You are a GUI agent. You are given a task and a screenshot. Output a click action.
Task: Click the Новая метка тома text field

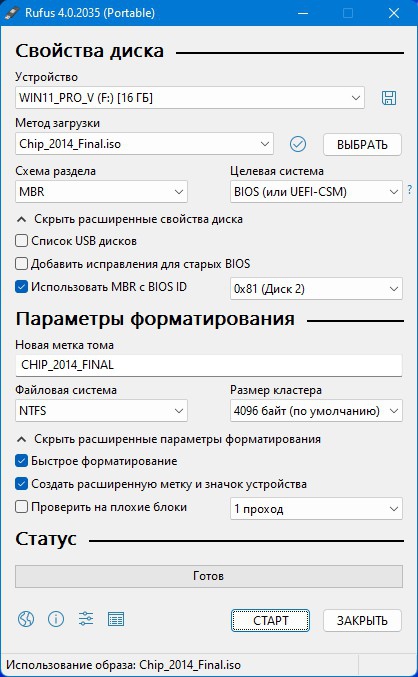[x=209, y=365]
